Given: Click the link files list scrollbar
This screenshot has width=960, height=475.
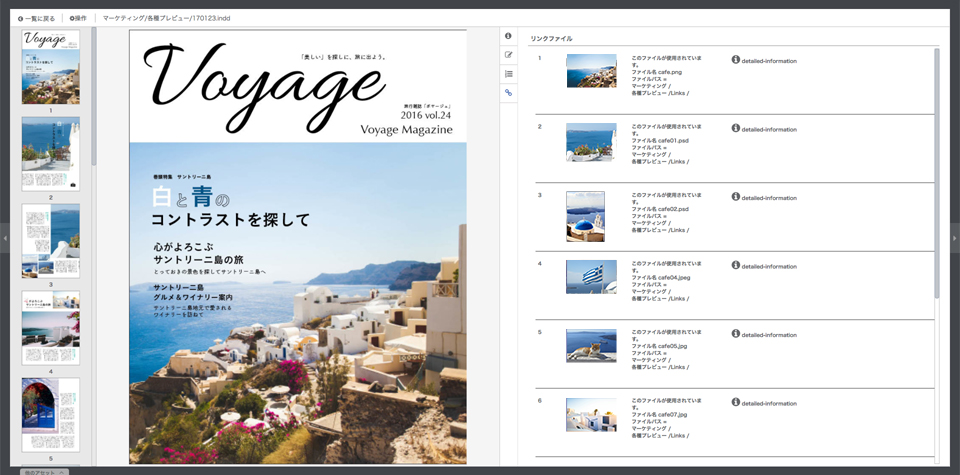Looking at the screenshot, I should click(x=937, y=173).
